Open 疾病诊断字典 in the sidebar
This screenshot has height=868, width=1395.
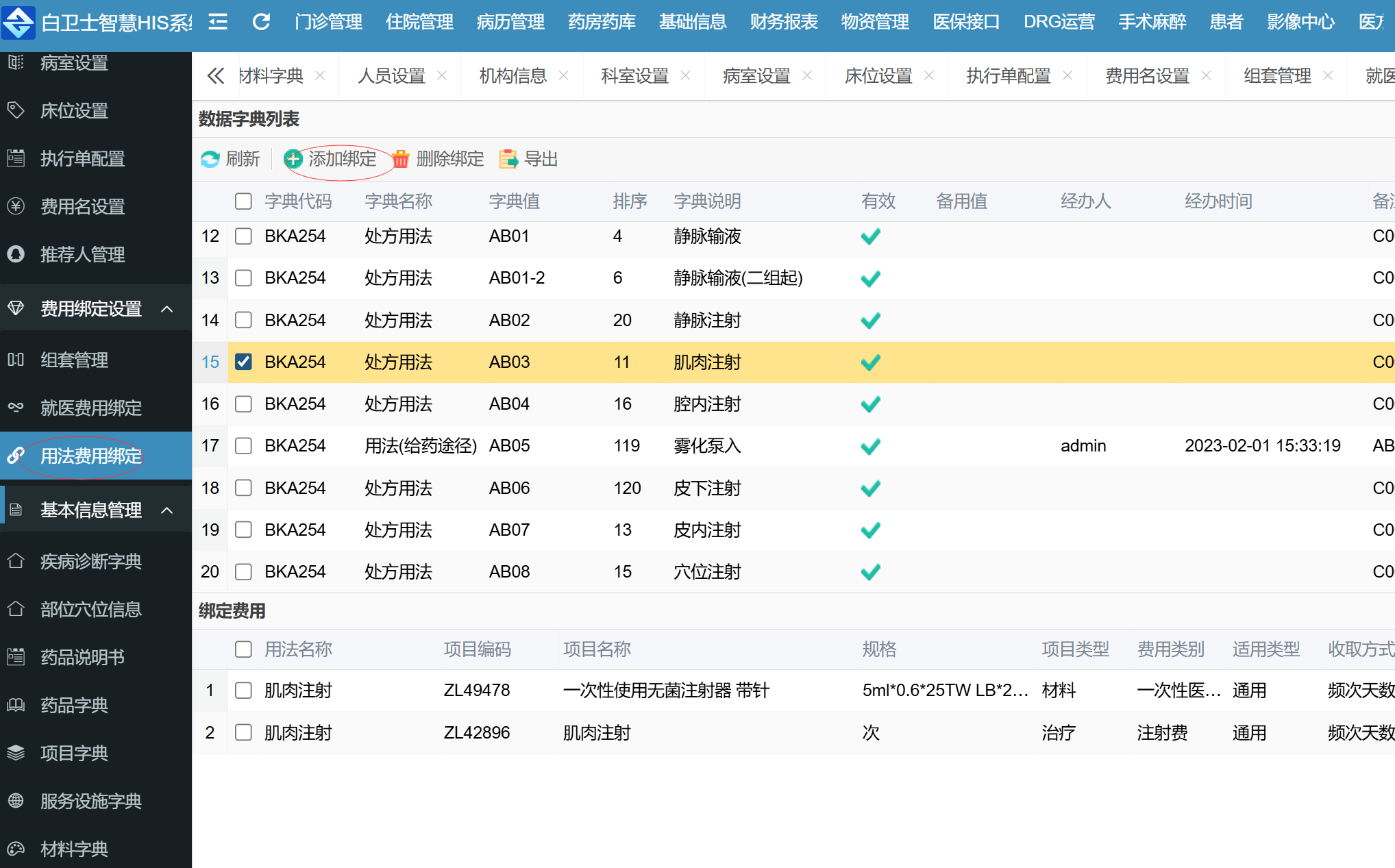pyautogui.click(x=90, y=561)
